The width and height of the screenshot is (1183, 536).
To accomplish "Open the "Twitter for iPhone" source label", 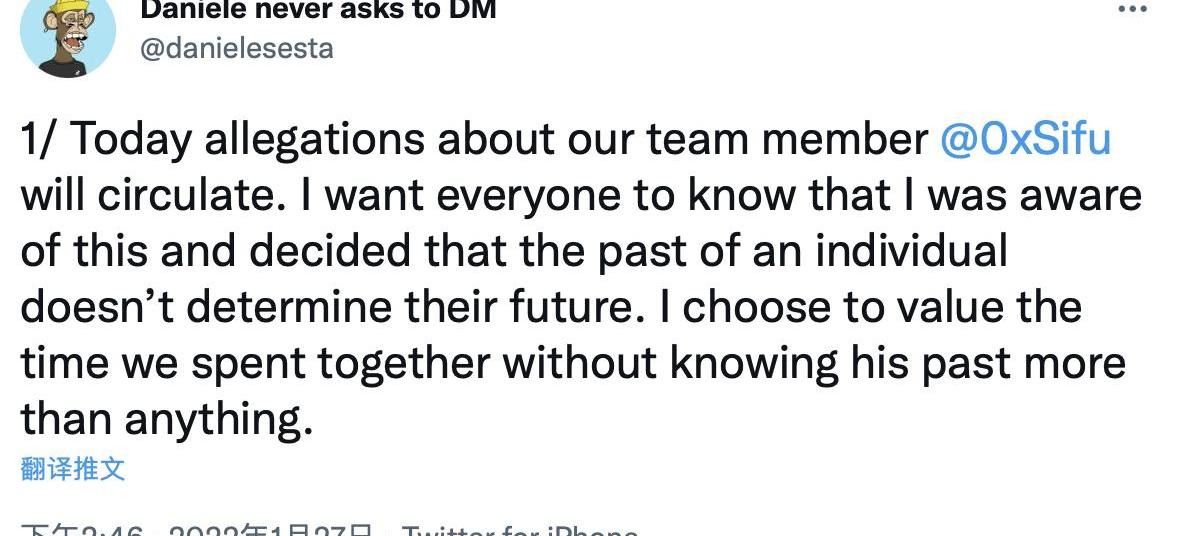I will 519,529.
